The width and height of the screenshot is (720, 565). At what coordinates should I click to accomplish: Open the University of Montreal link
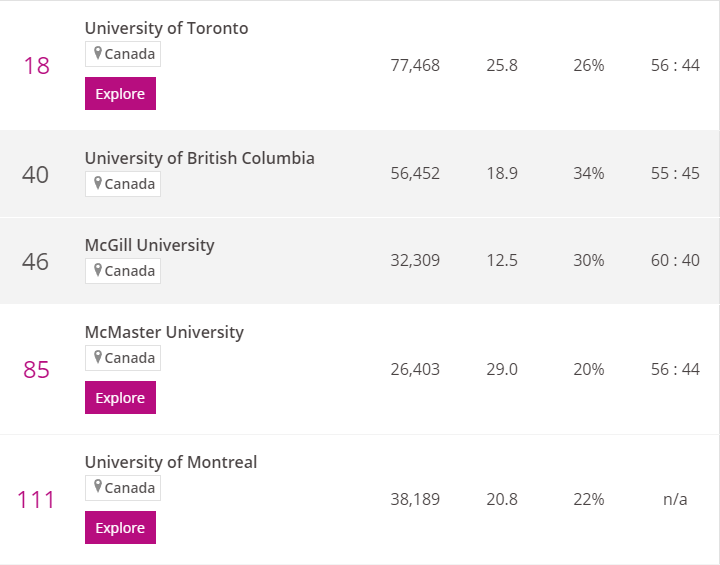[x=171, y=462]
